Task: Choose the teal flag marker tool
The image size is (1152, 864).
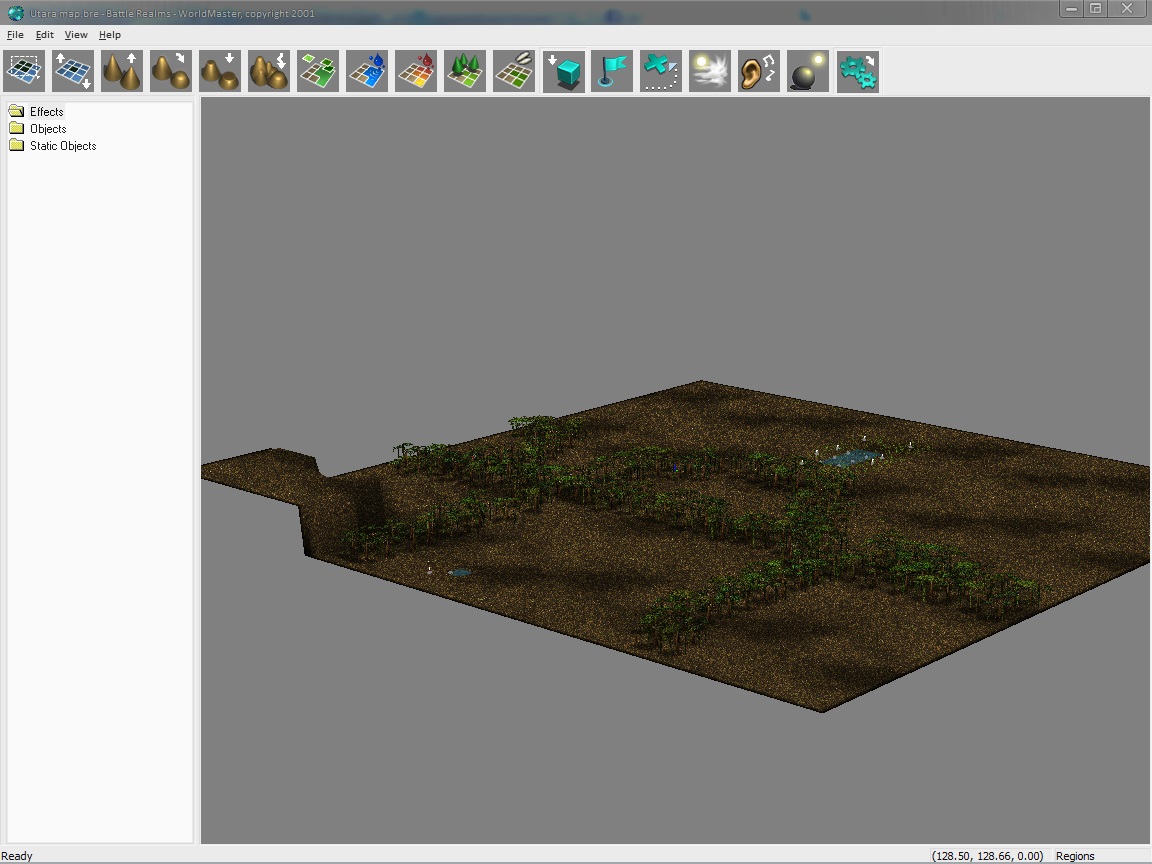Action: point(612,71)
